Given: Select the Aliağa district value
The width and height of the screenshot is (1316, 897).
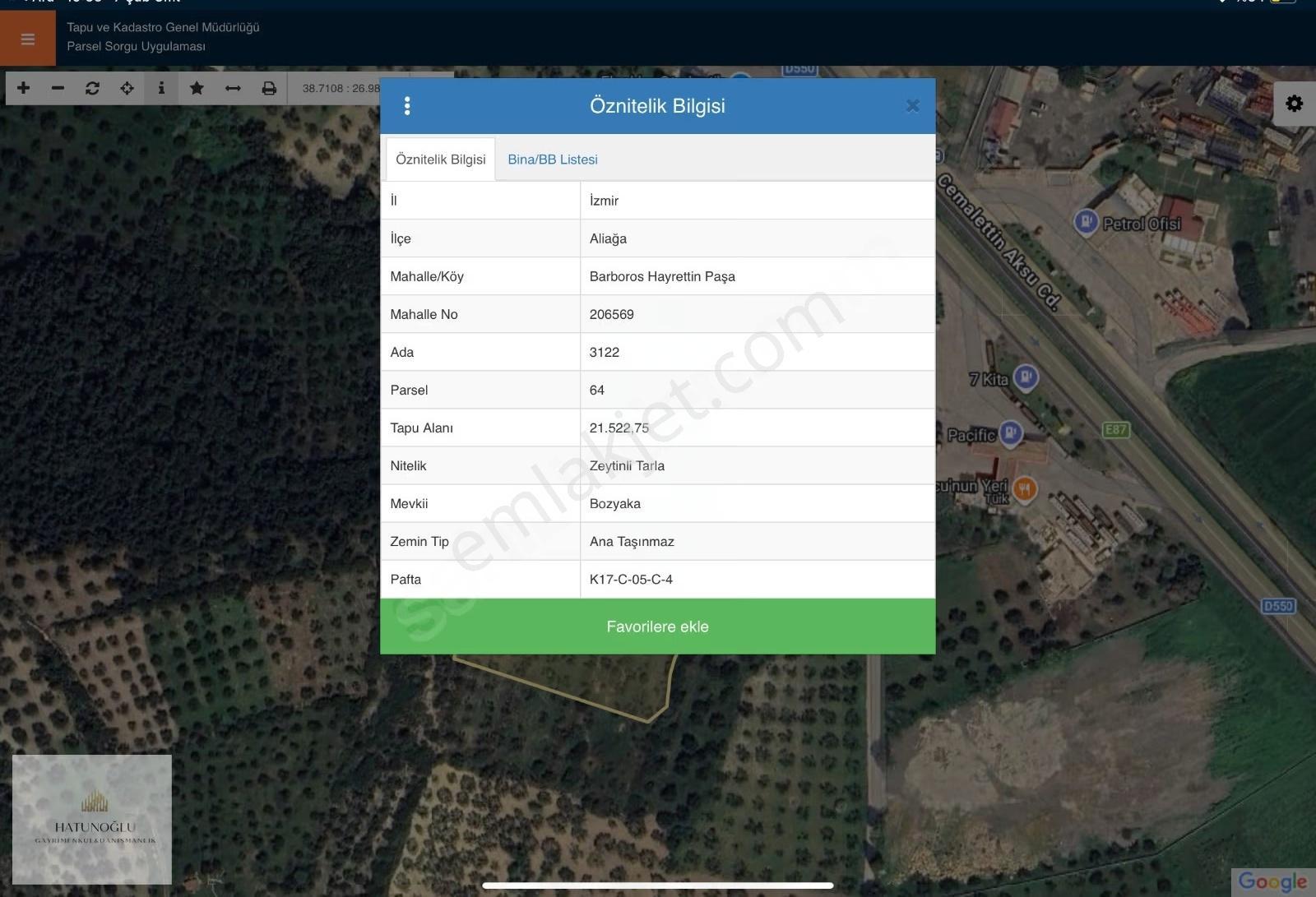Looking at the screenshot, I should [x=758, y=238].
